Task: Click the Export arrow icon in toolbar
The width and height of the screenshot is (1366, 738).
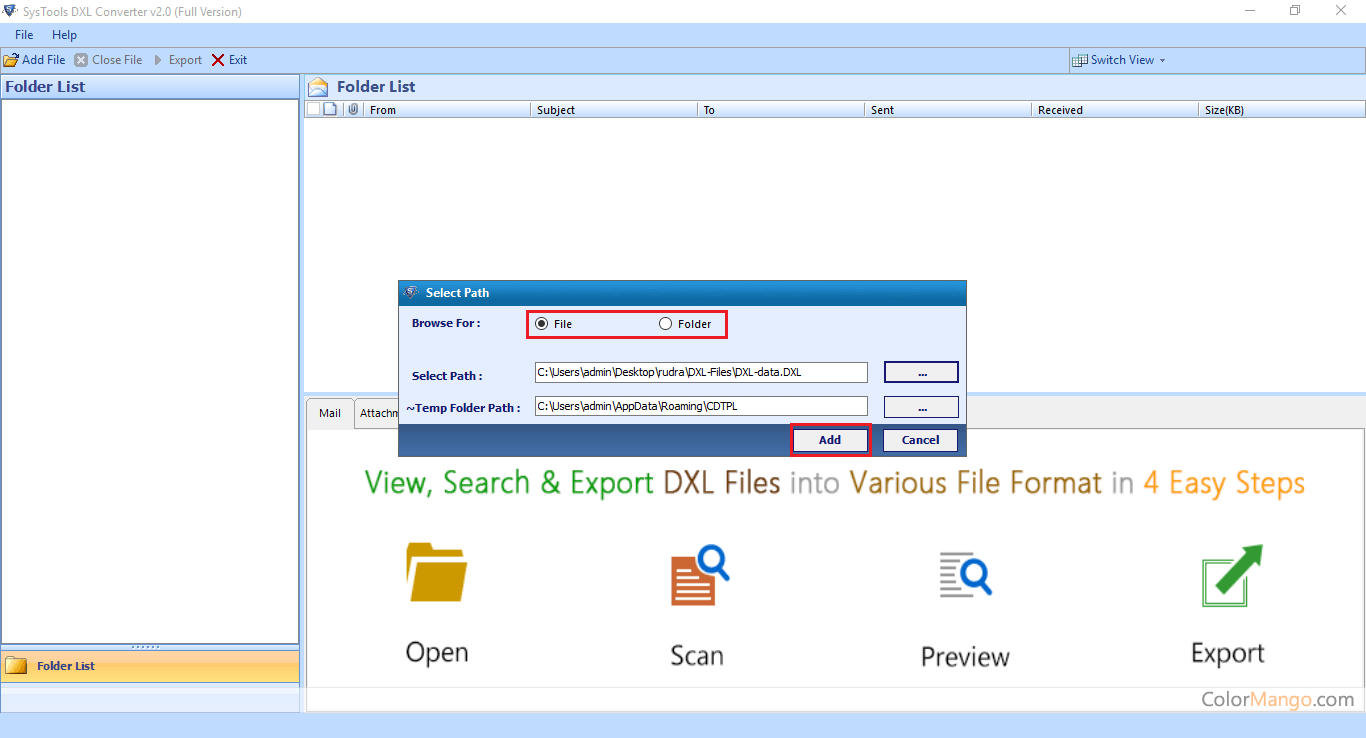Action: coord(158,60)
